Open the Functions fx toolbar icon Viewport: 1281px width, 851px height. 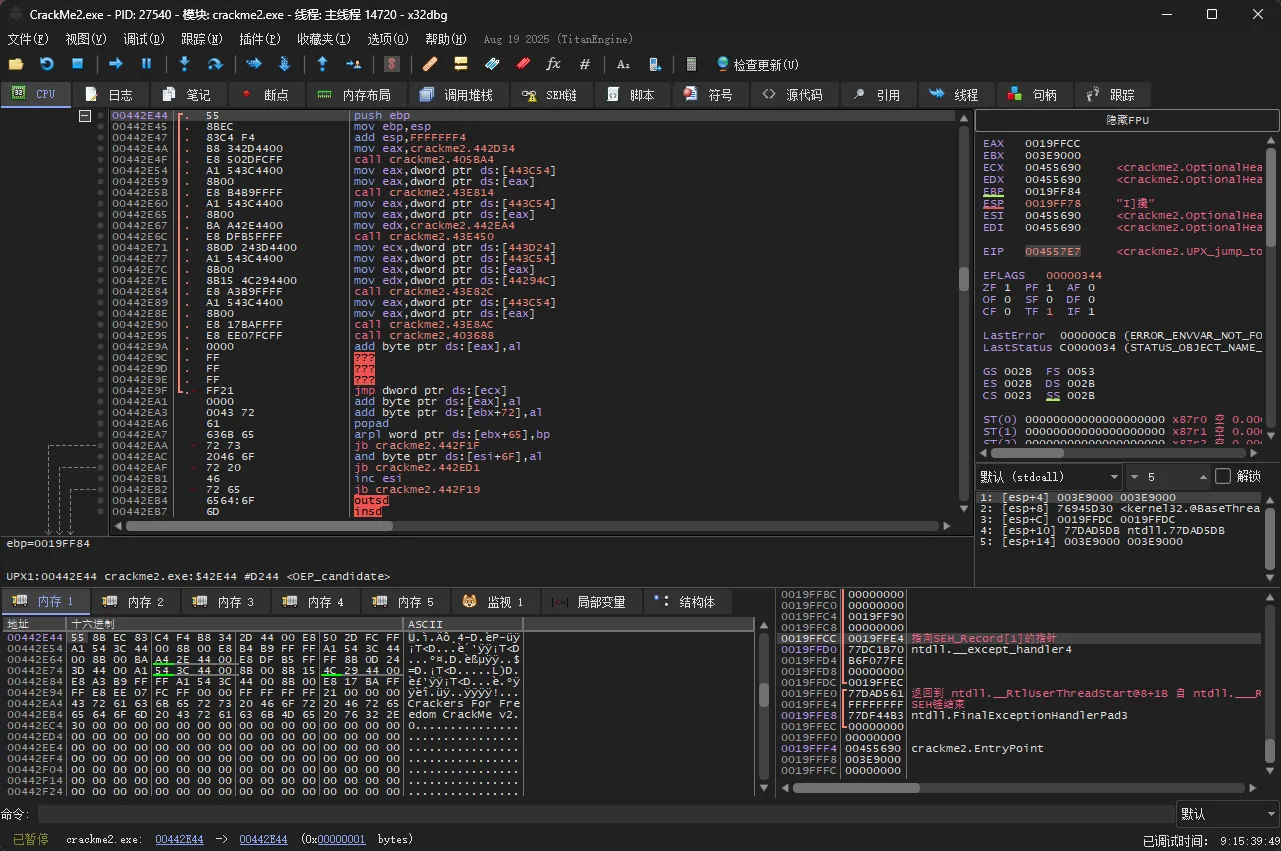(553, 64)
